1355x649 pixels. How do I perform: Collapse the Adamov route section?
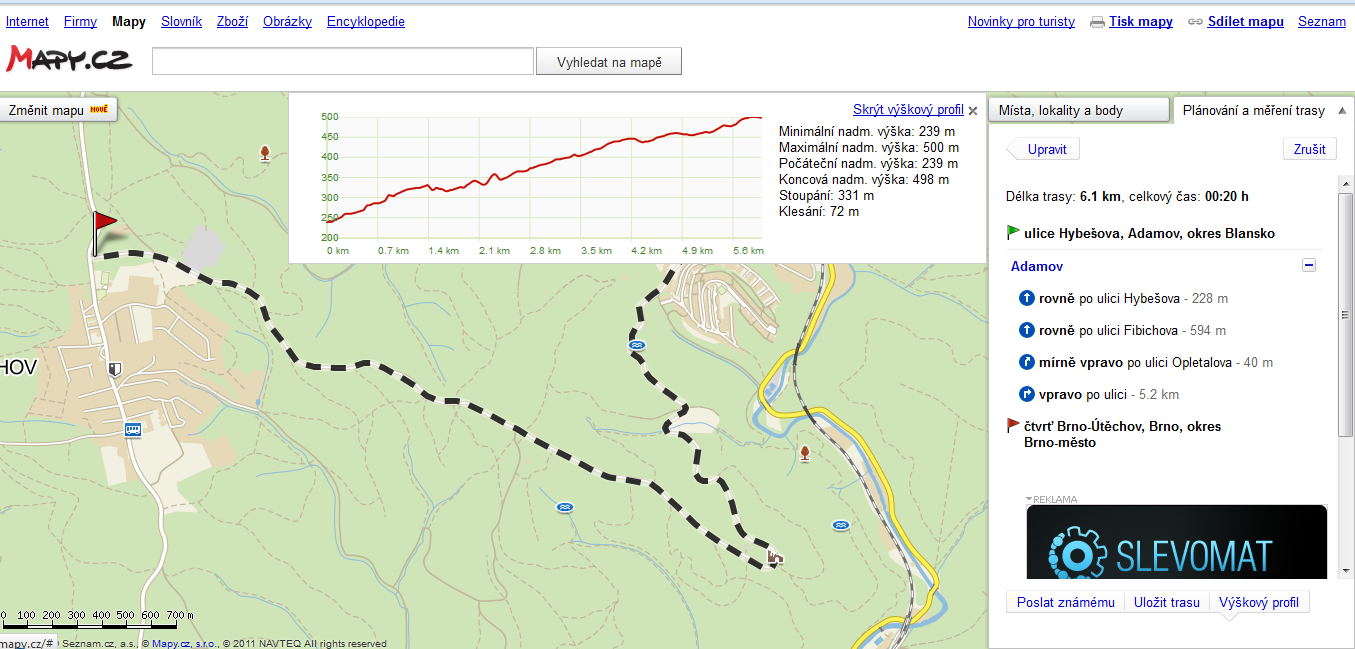[1309, 266]
